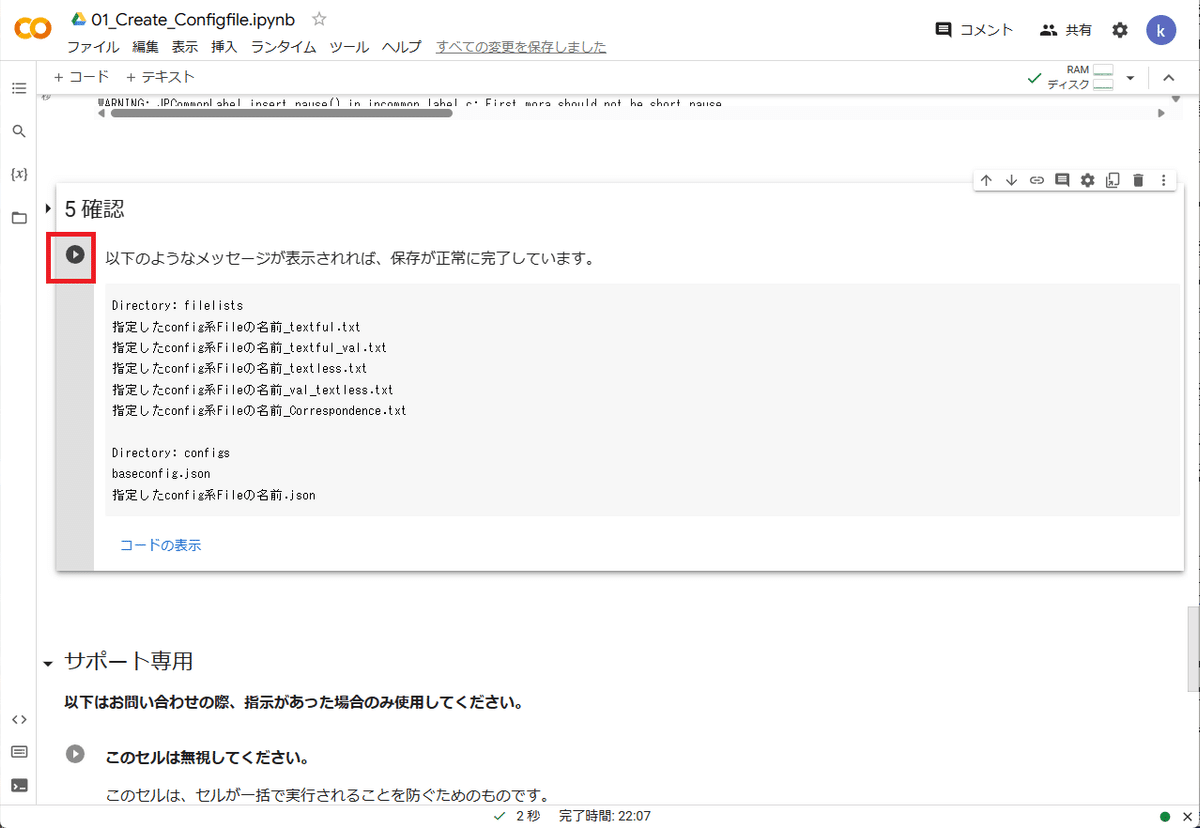Click the baseconfig.json line
The width and height of the screenshot is (1200, 828).
(x=161, y=474)
